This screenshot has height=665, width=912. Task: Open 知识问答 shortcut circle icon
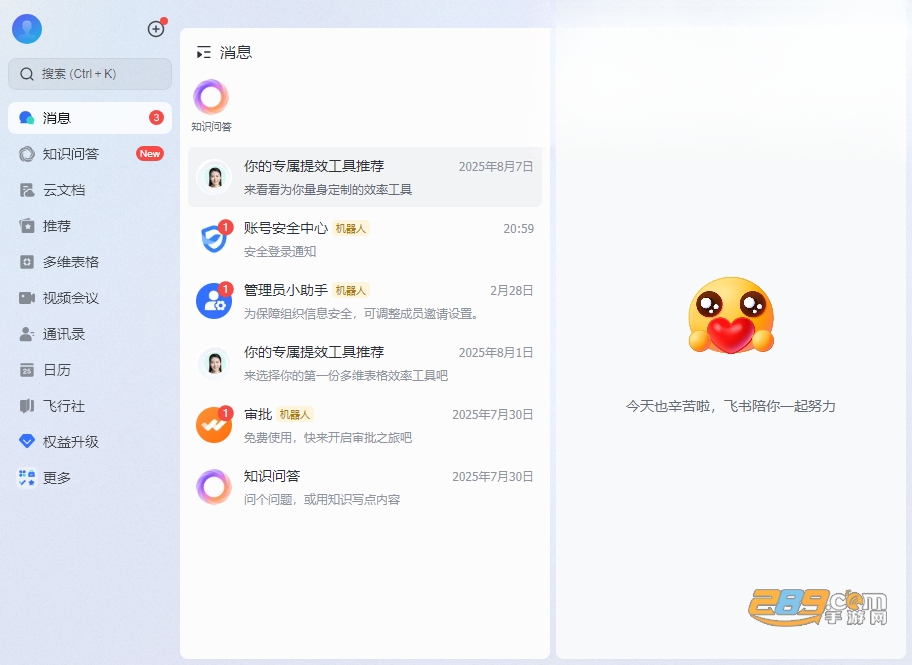pyautogui.click(x=211, y=97)
